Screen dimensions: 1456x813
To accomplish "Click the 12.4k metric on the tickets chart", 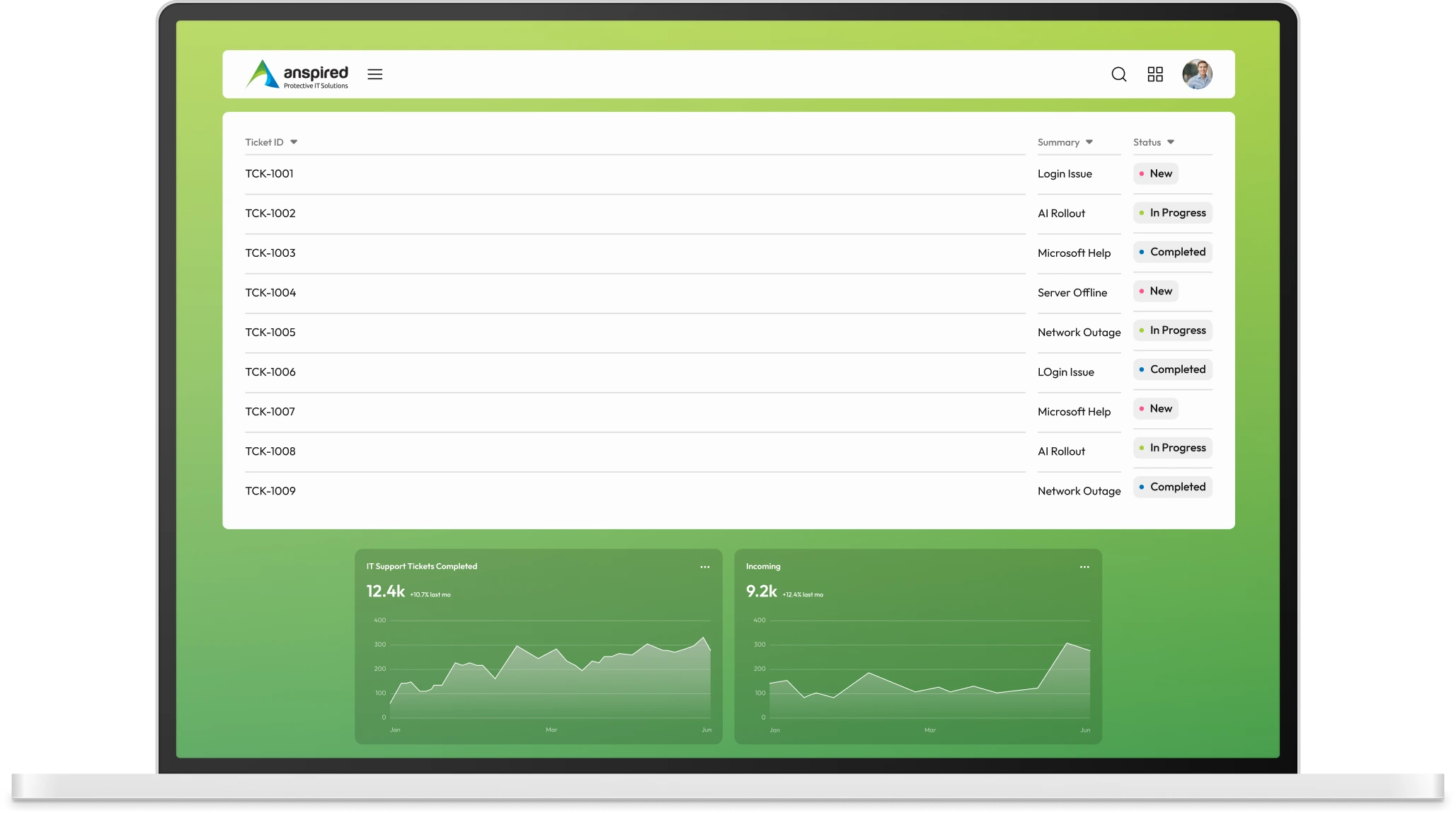I will coord(385,592).
